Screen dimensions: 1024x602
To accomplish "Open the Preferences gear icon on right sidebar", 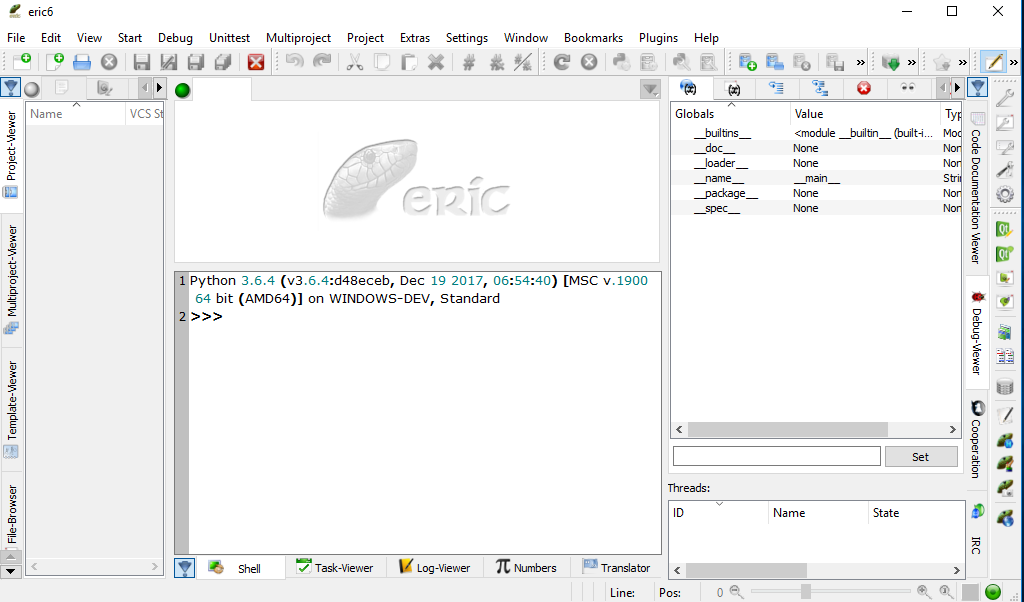I will pyautogui.click(x=1004, y=195).
